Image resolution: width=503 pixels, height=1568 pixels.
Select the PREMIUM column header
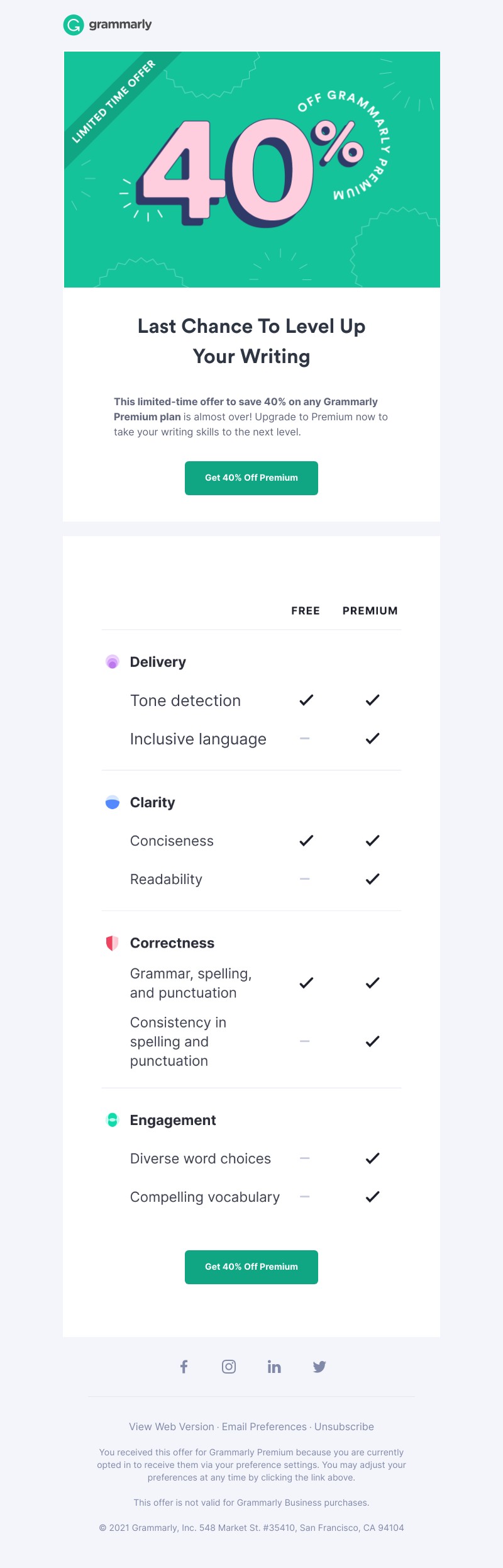[370, 610]
